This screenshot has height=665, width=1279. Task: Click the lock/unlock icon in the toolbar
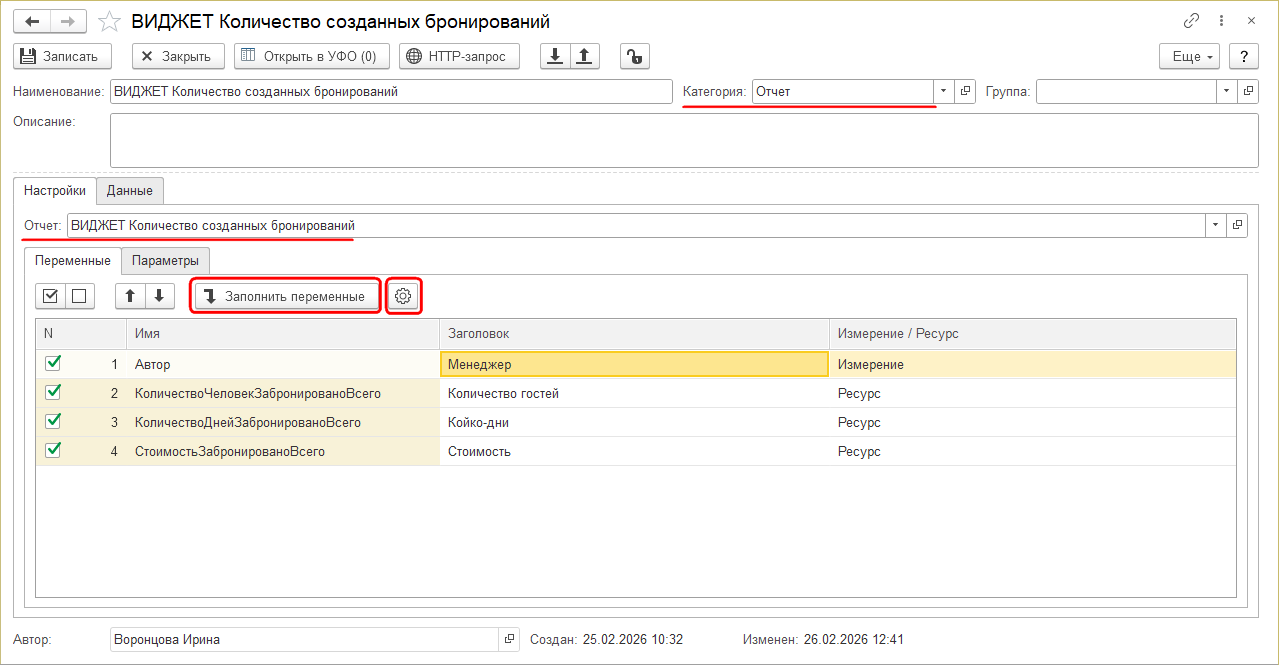(635, 57)
